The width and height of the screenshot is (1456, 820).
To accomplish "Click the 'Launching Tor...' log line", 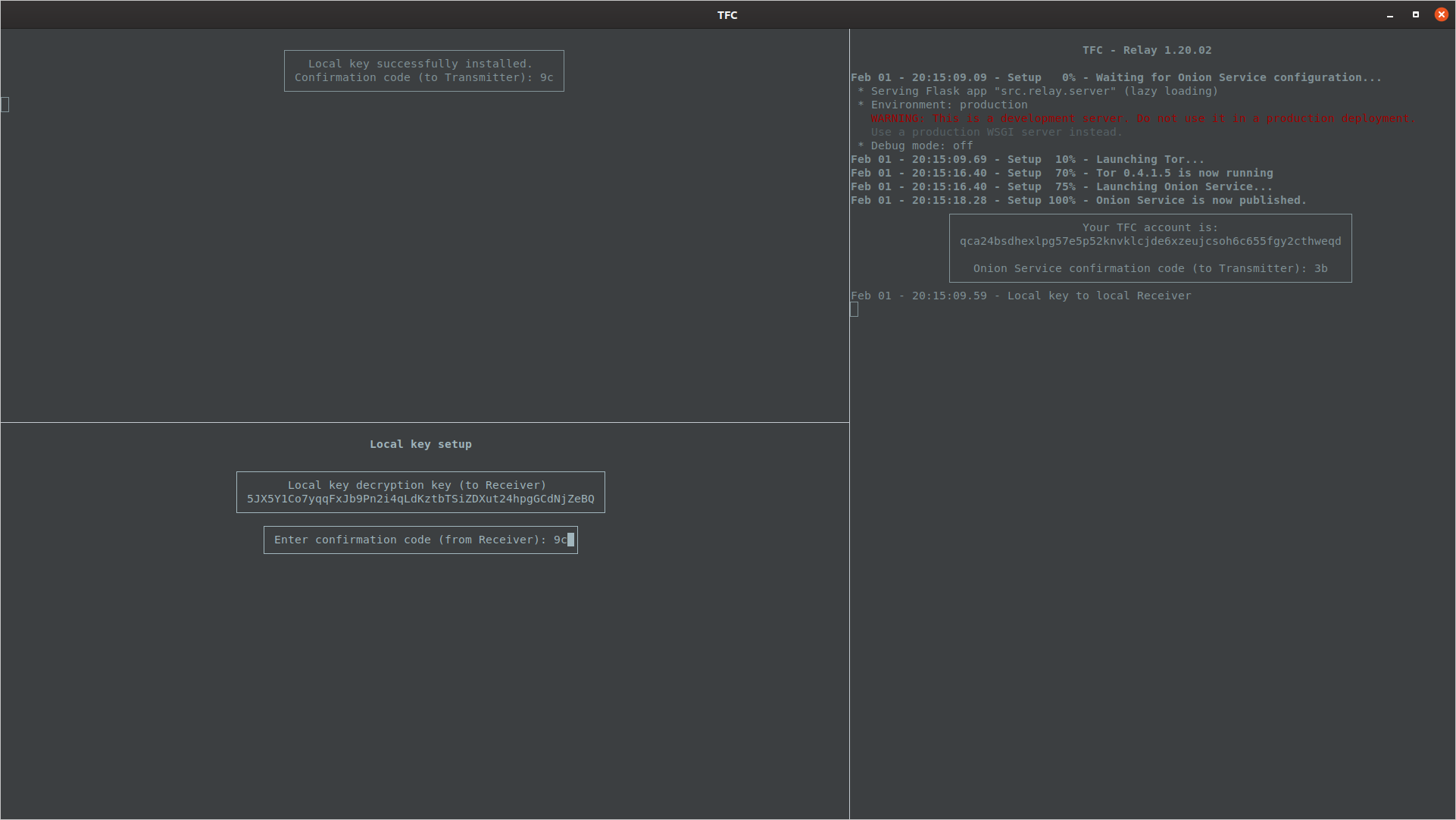I will pos(1027,159).
